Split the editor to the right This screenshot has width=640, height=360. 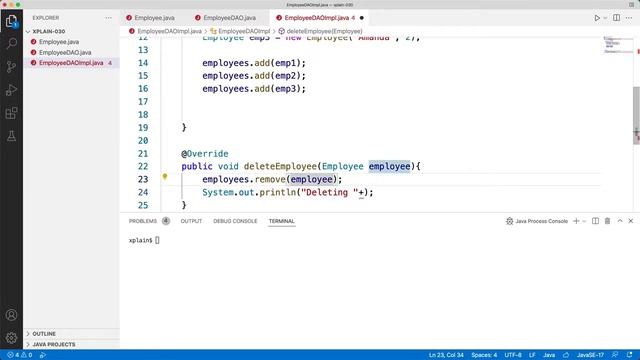(x=616, y=18)
